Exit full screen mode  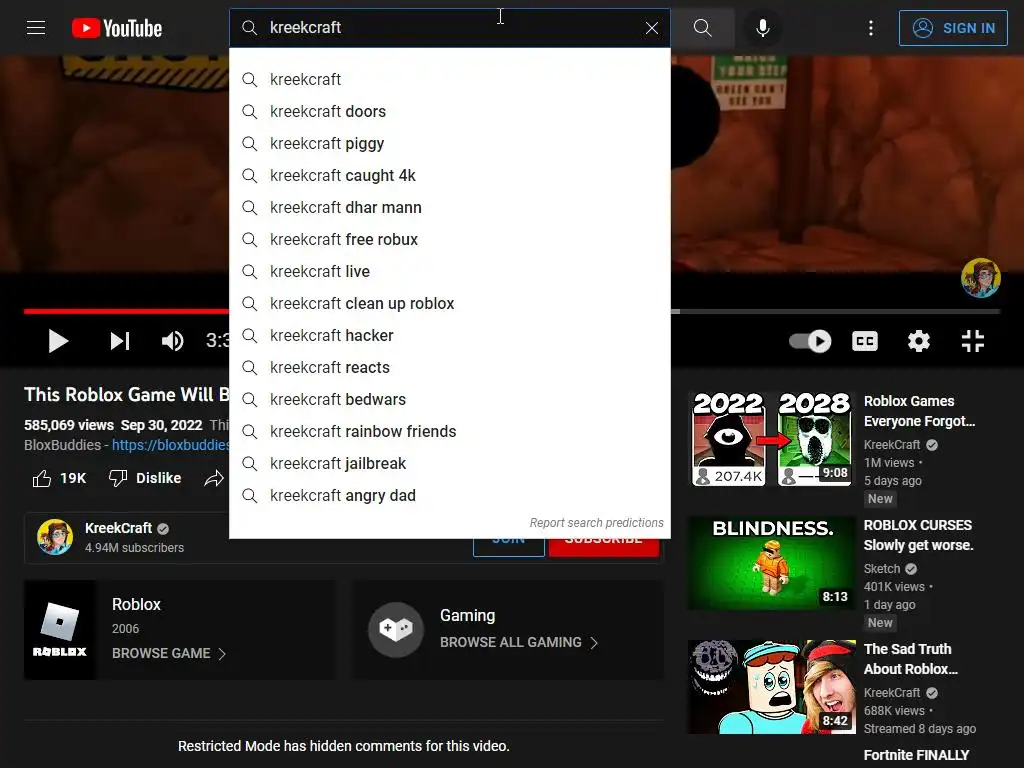tap(973, 341)
